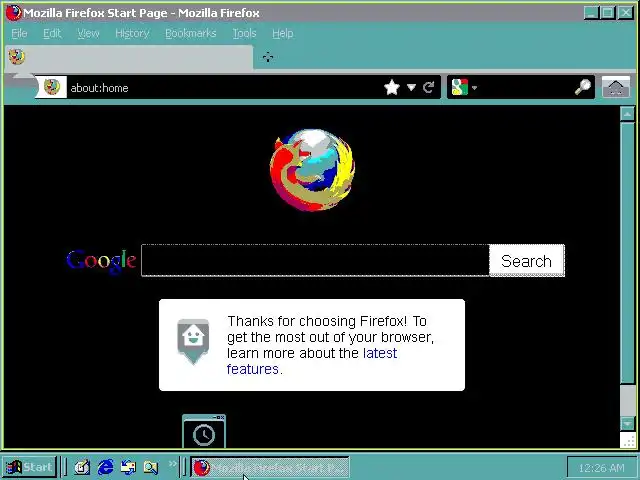640x480 pixels.
Task: Click the scrollbar down arrow
Action: coord(627,424)
